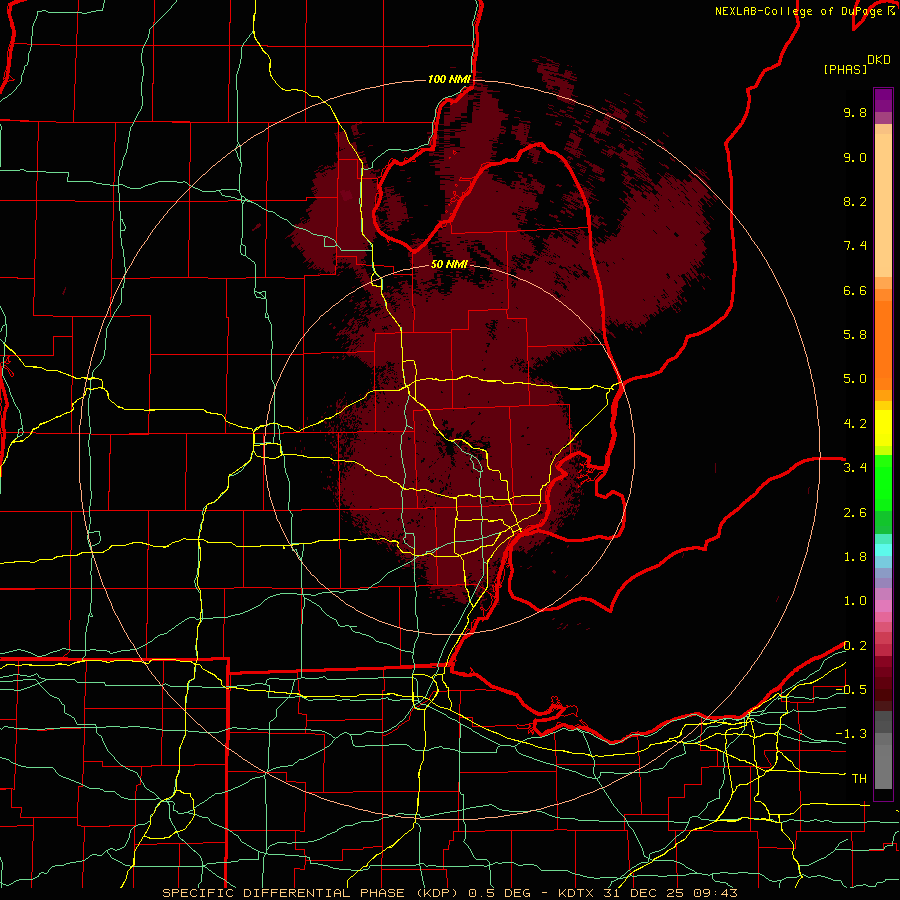Click the 3.4 value on the color scale
The image size is (900, 900).
(855, 468)
